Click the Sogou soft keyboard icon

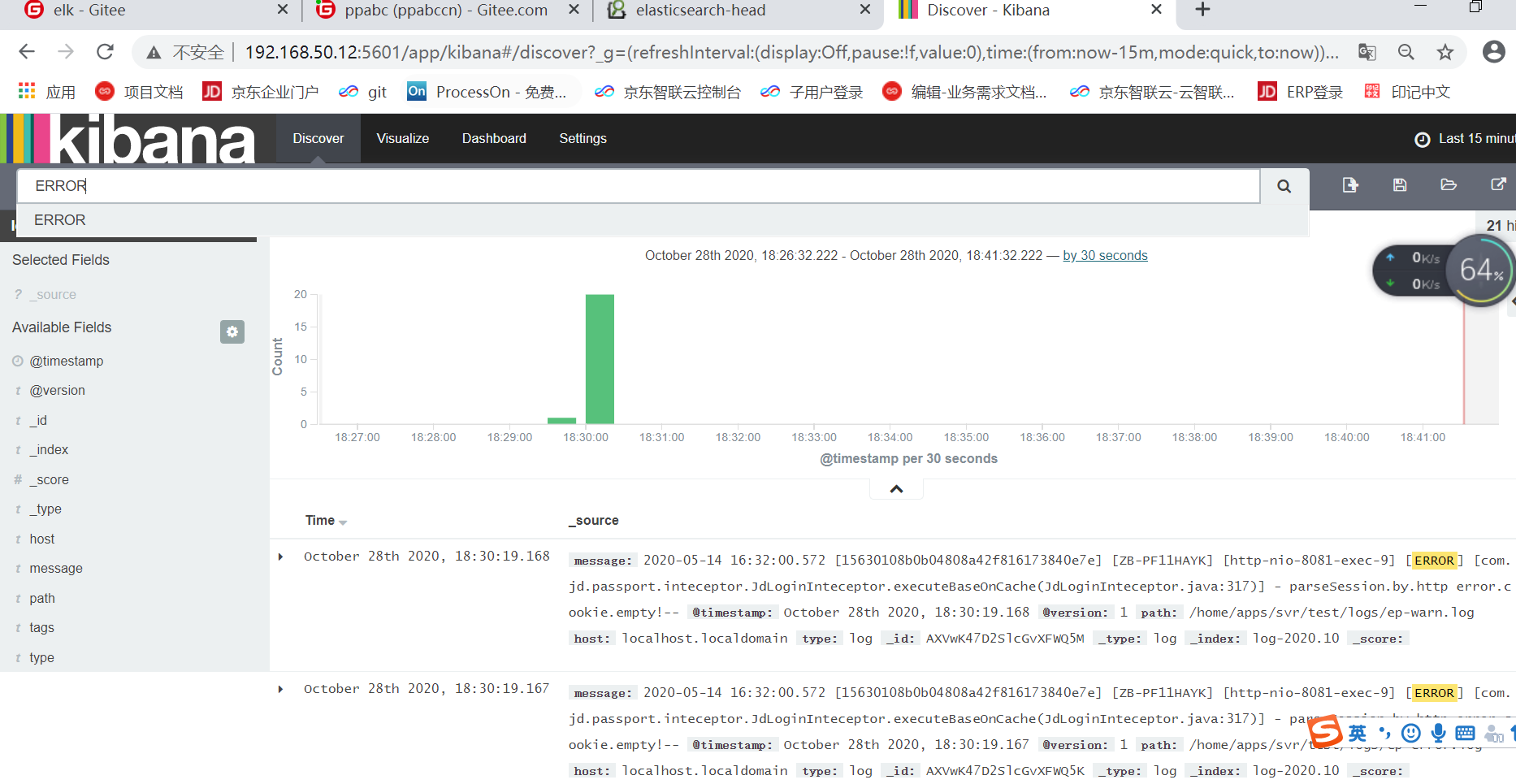click(x=1466, y=733)
